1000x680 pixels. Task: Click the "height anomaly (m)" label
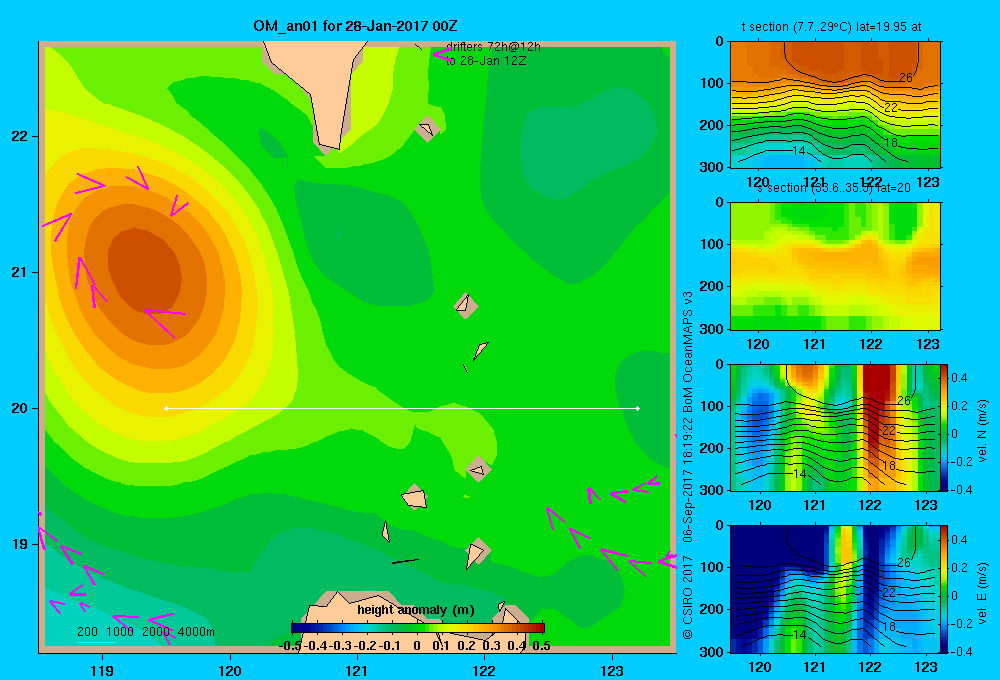(x=416, y=610)
